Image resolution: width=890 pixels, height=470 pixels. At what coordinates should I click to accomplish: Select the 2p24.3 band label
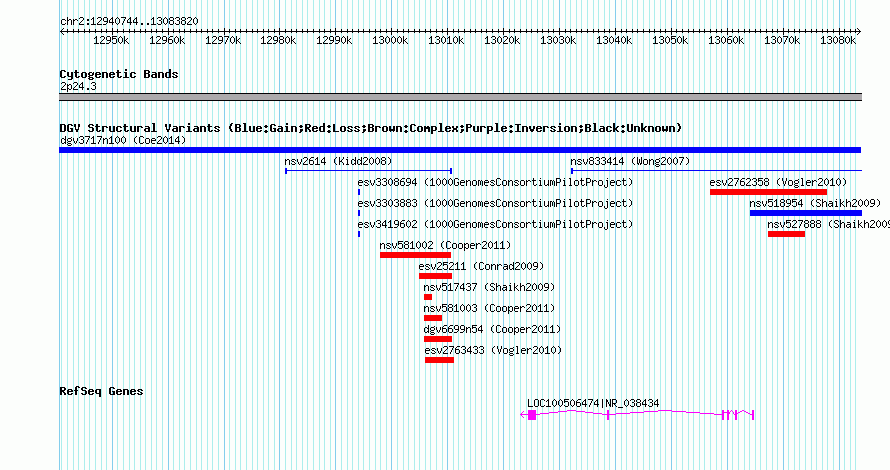(78, 86)
